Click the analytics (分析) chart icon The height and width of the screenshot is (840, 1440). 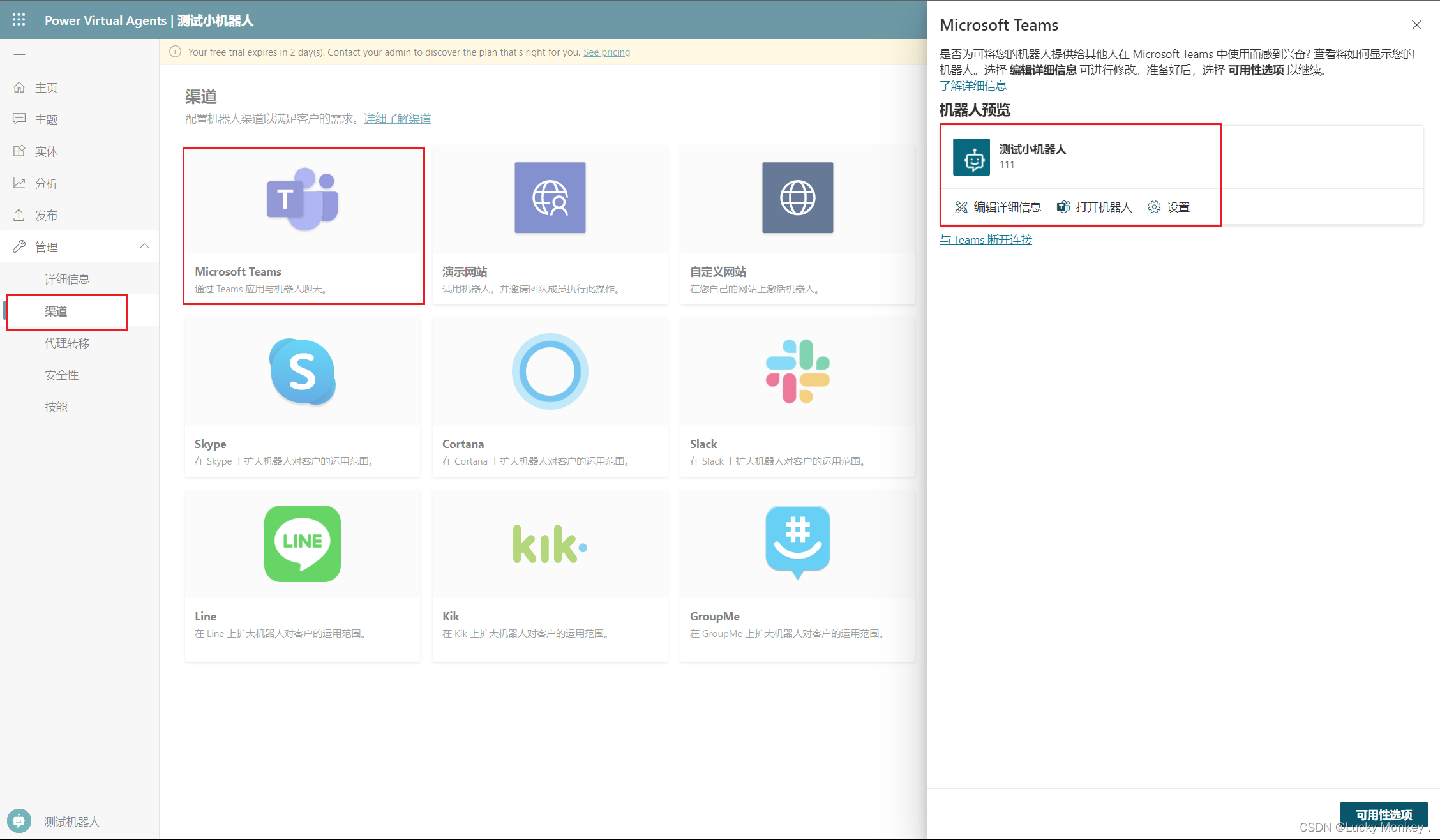click(19, 183)
